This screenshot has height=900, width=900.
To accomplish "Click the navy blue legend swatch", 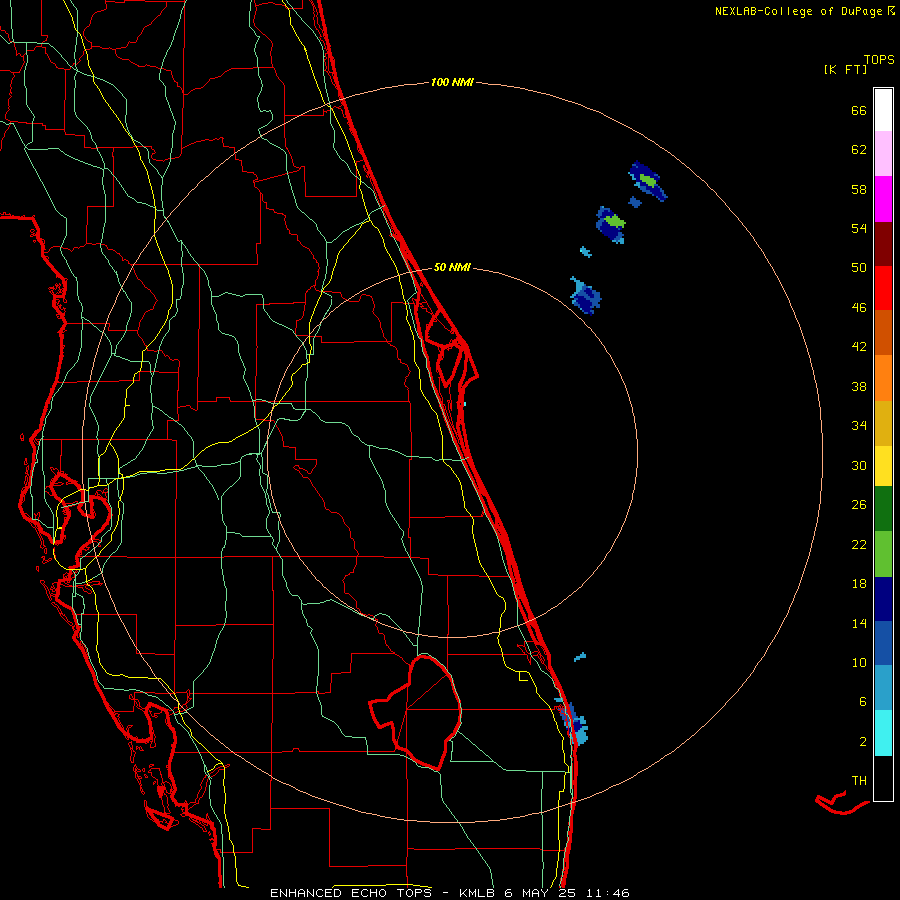I will pyautogui.click(x=883, y=599).
